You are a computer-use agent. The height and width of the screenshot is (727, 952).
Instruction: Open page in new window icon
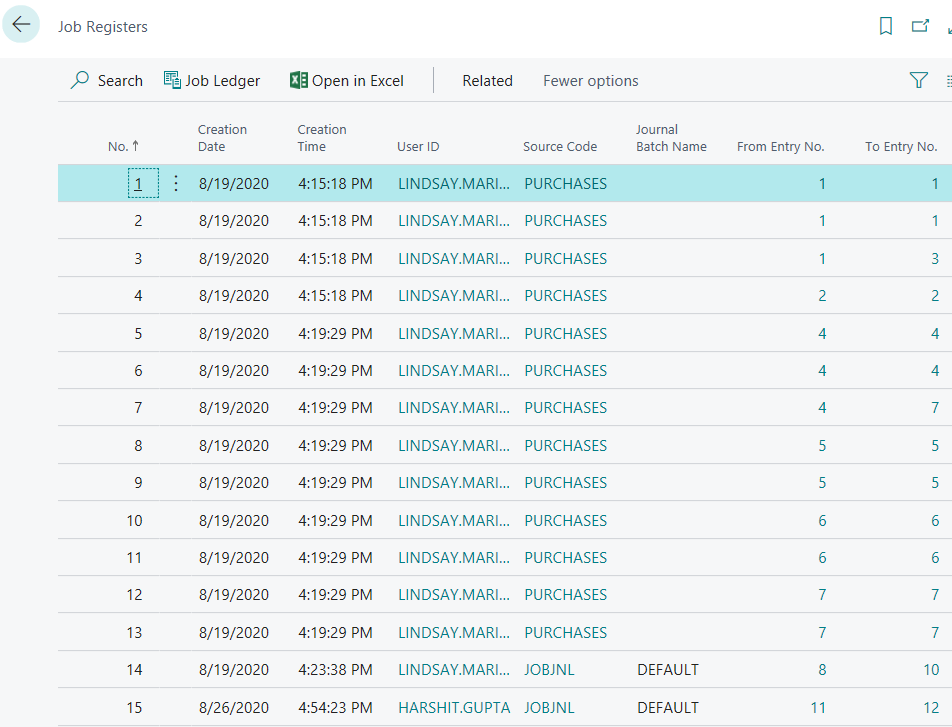pyautogui.click(x=920, y=27)
